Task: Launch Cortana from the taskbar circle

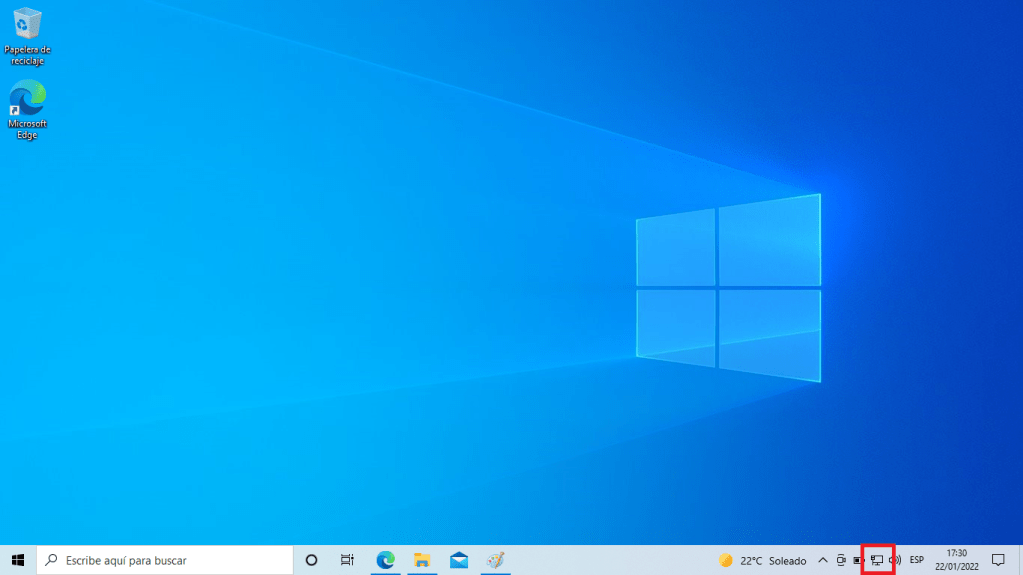Action: (x=311, y=560)
